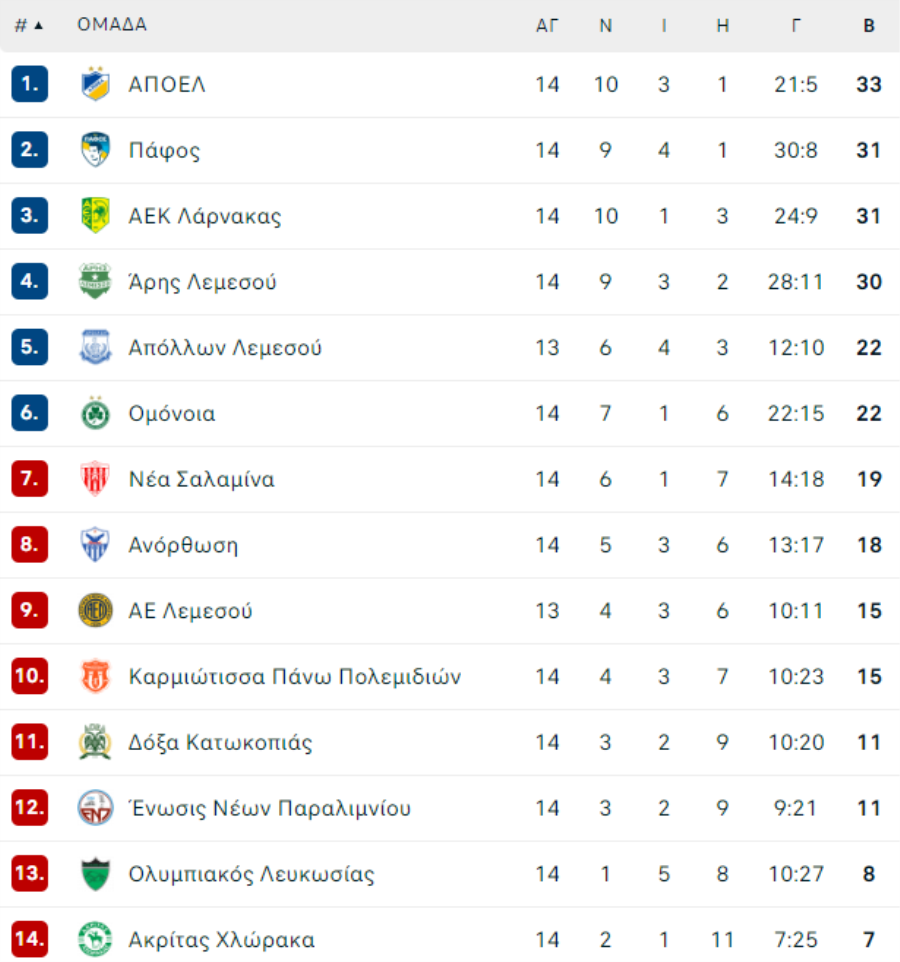Click the Ένωσις Νέων Παραλιμνίου ENP logo
Screen dimensions: 900x962
[x=95, y=807]
